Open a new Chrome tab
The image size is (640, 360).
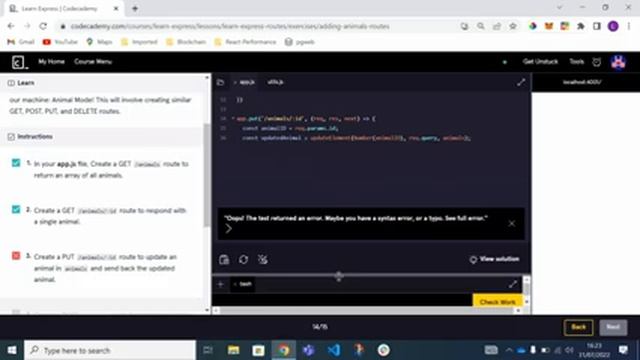tap(135, 8)
